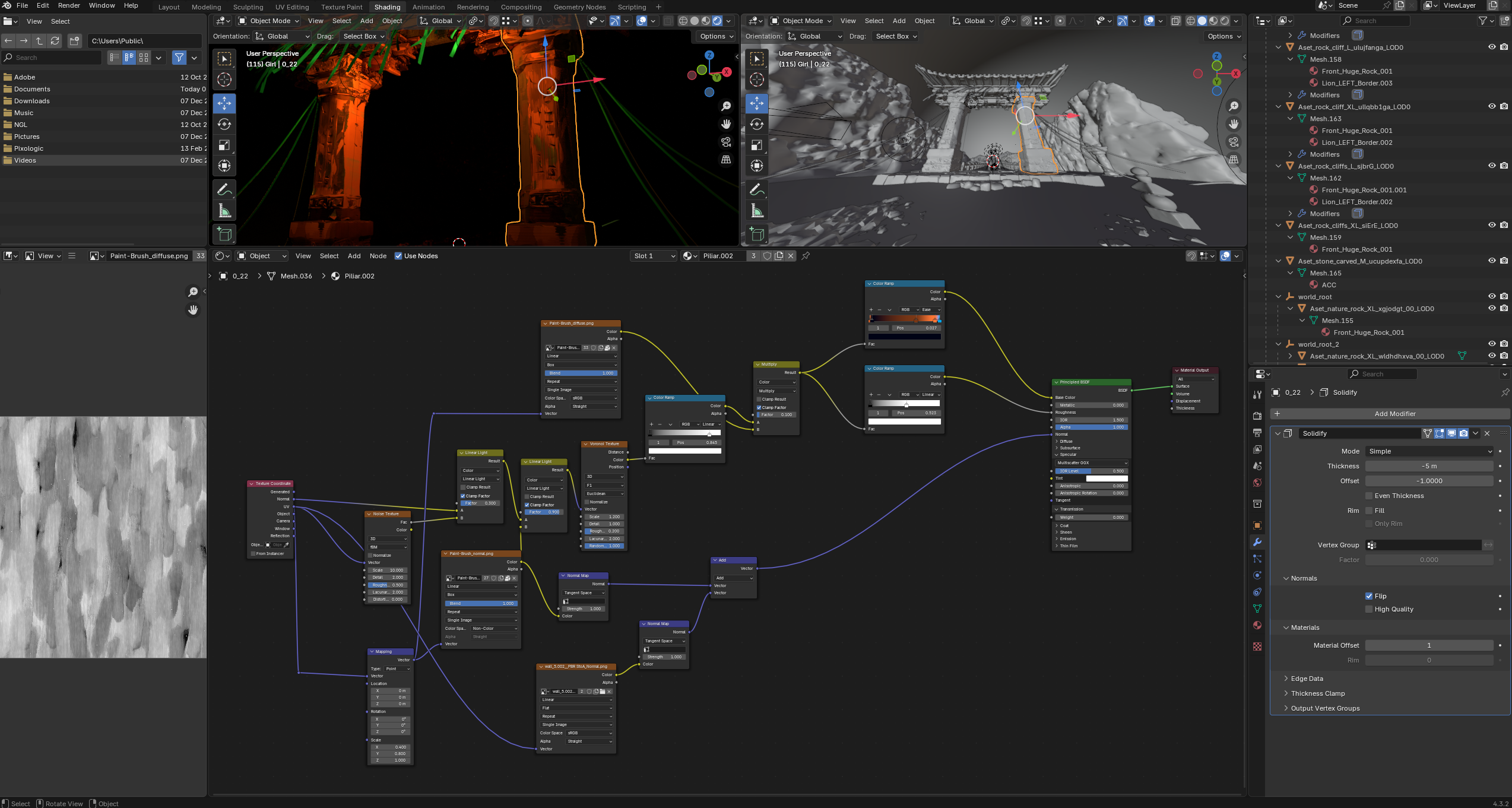This screenshot has height=808, width=1512.
Task: Select the Rotate tool in the left viewport
Action: coord(224,124)
